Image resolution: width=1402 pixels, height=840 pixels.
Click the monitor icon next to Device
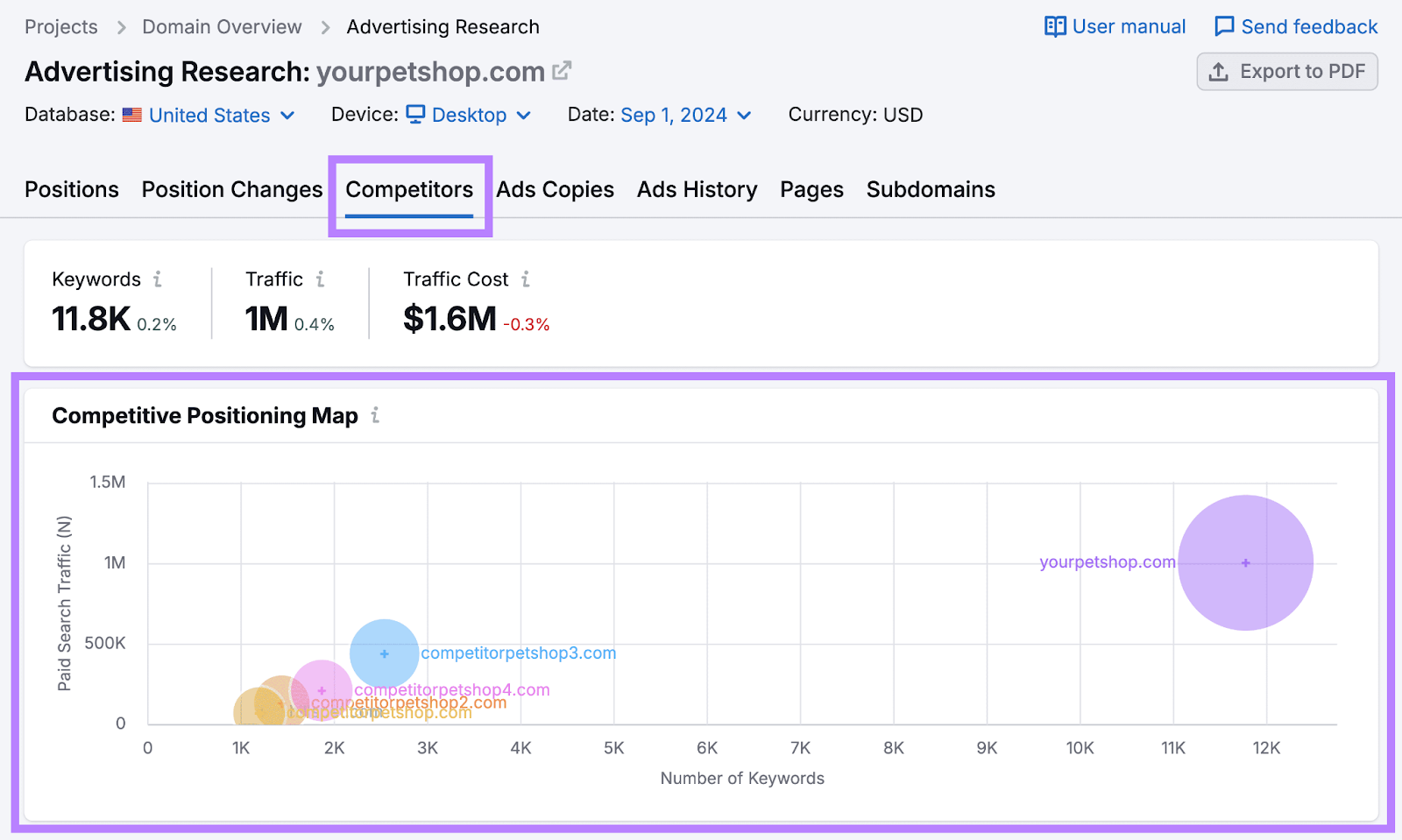(x=415, y=115)
